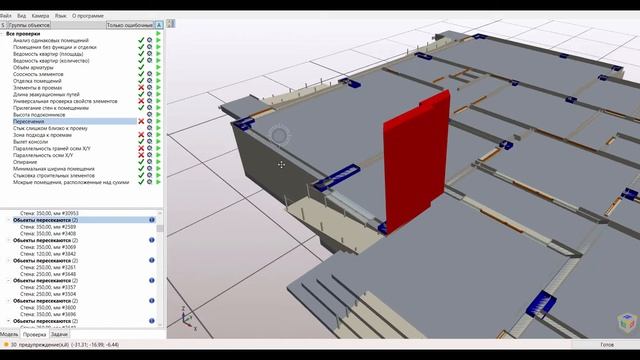This screenshot has height=360, width=640.
Task: Collapse the 'Все проверки' tree root
Action: click(2, 34)
